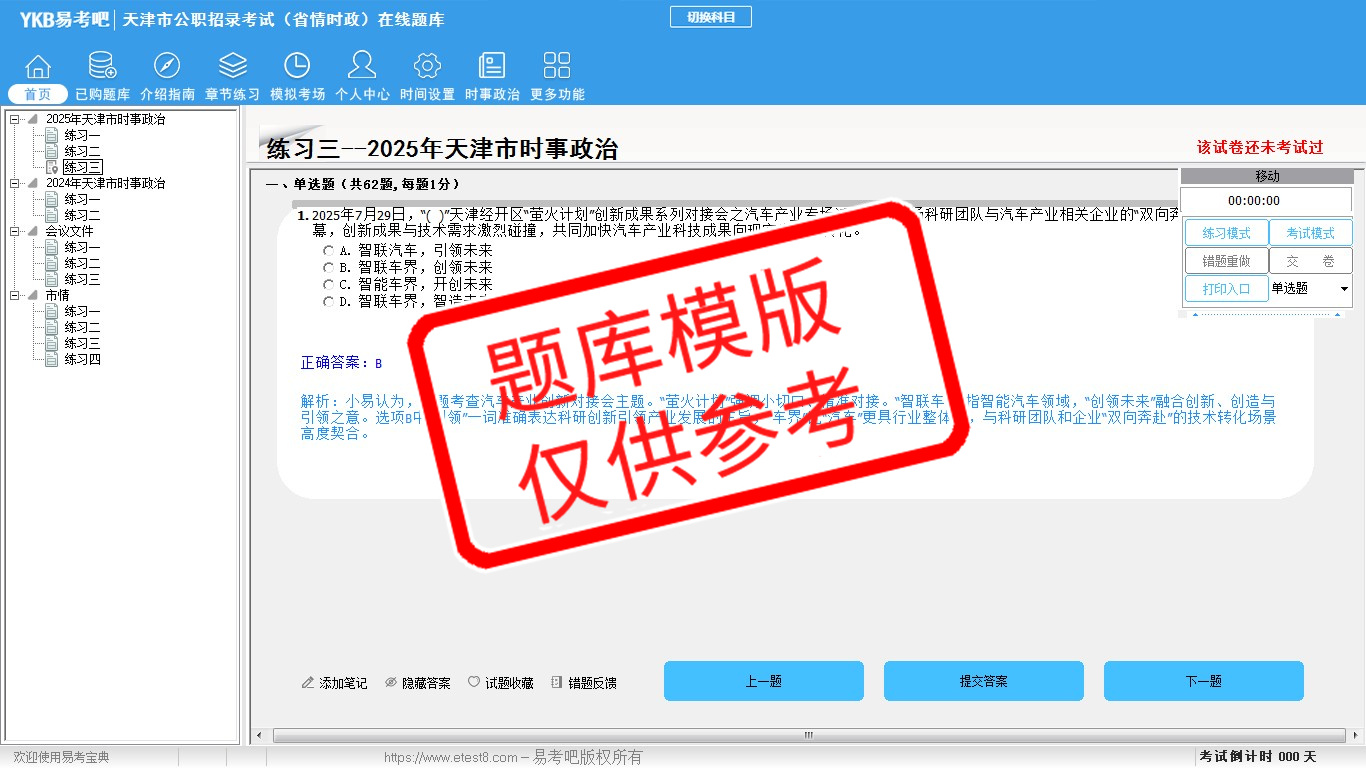Switch to 考试模式 tab

1310,233
